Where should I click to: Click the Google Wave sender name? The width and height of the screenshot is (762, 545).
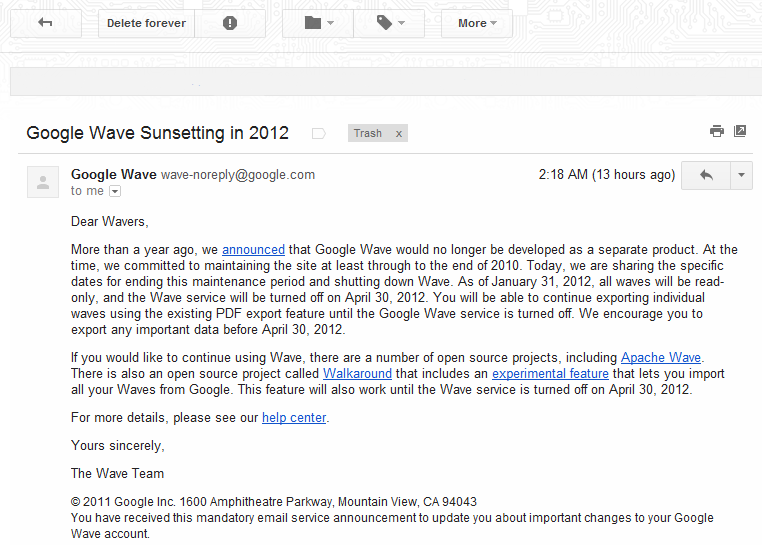[114, 175]
